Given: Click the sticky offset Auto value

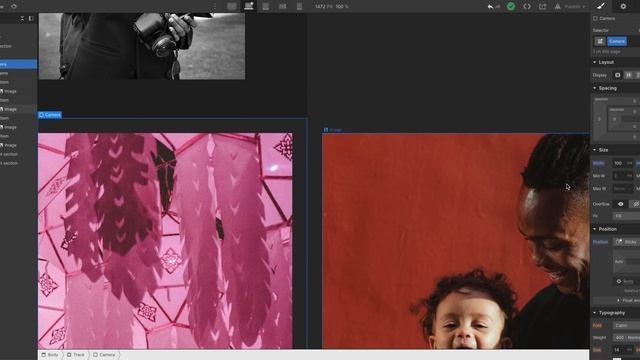Looking at the screenshot, I should [x=619, y=261].
